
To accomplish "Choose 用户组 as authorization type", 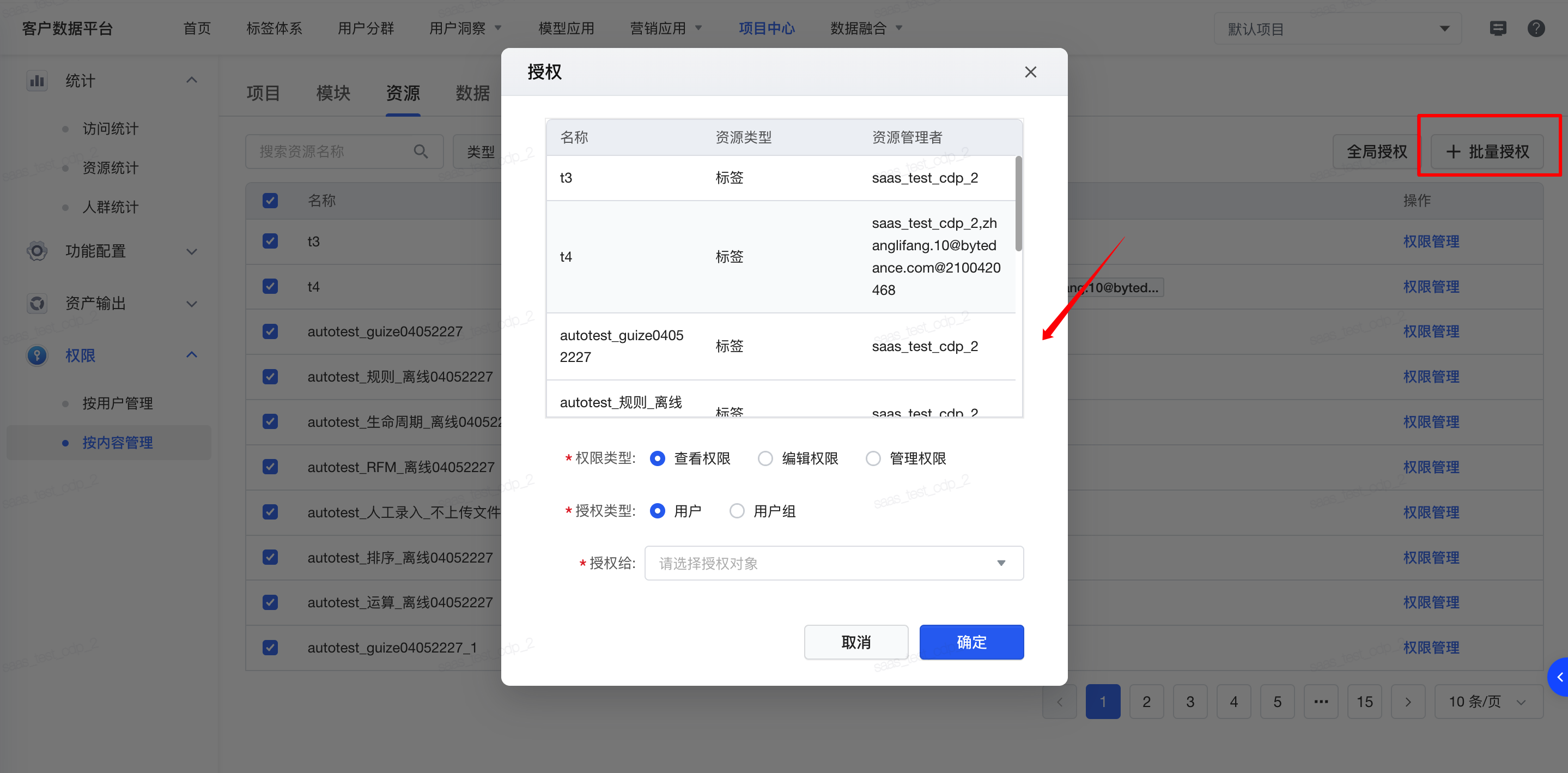I will pos(737,510).
